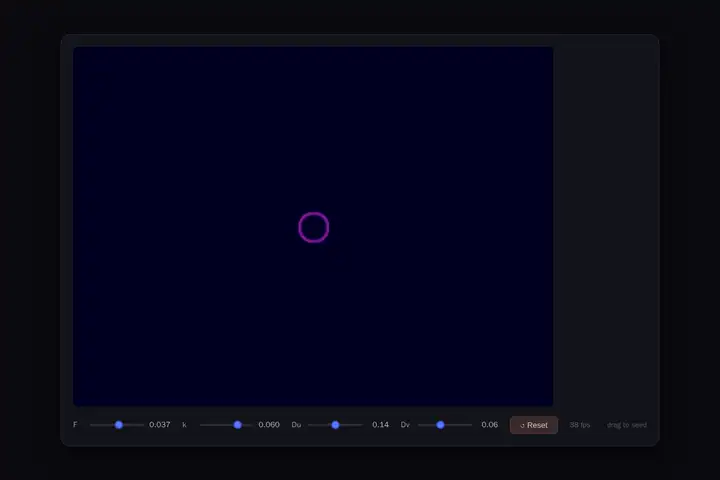Click the F feed-rate slider handle
This screenshot has width=720, height=480.
(119, 425)
